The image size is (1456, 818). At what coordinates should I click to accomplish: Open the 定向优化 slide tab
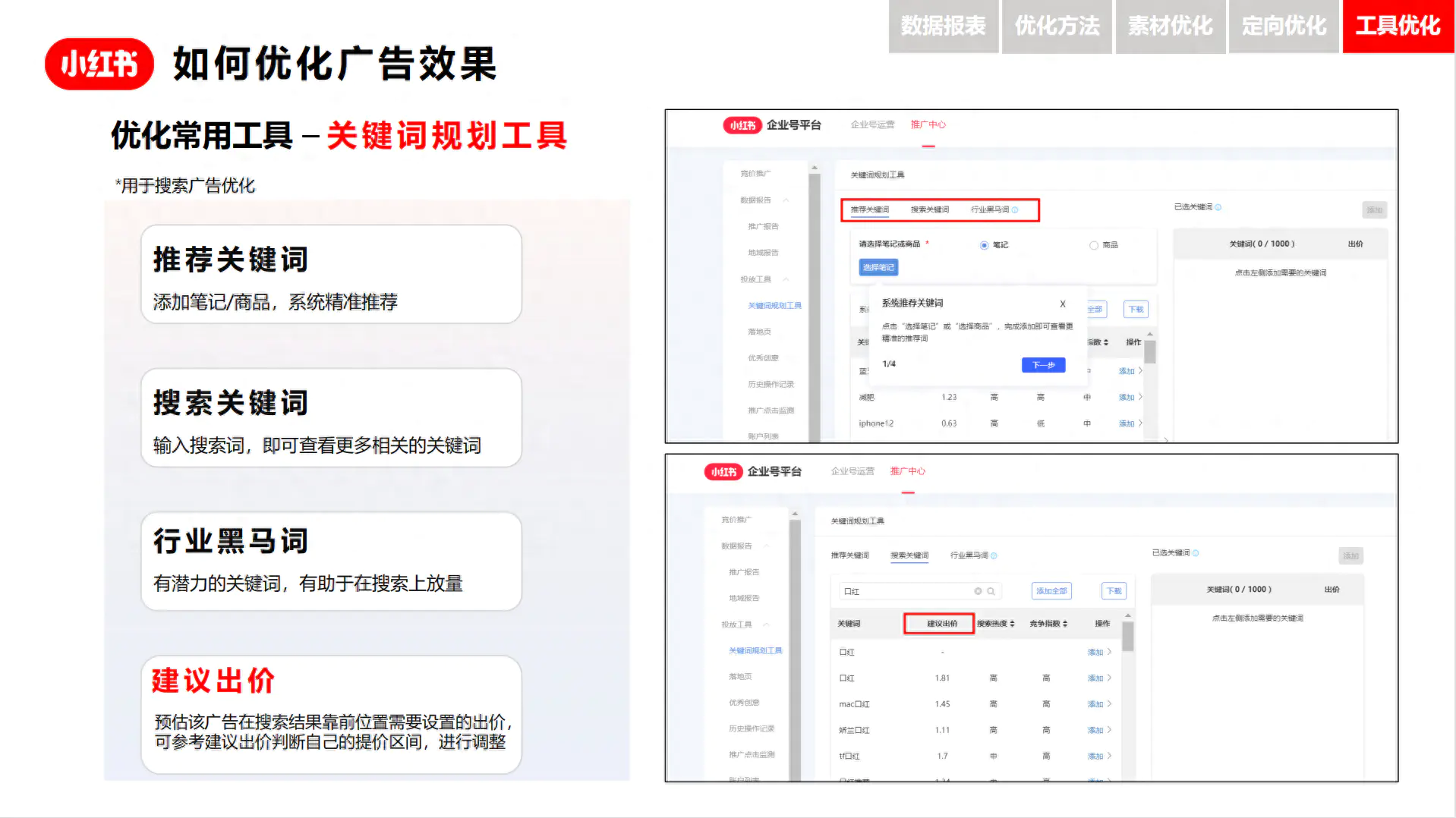click(x=1284, y=27)
